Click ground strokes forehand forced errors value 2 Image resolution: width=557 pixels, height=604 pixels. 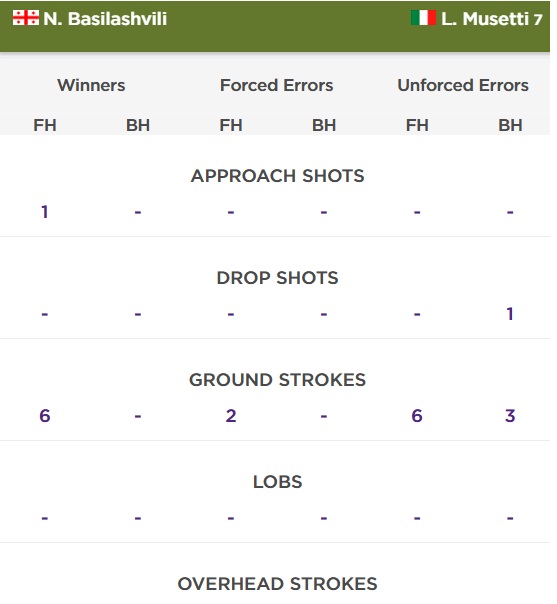coord(231,416)
